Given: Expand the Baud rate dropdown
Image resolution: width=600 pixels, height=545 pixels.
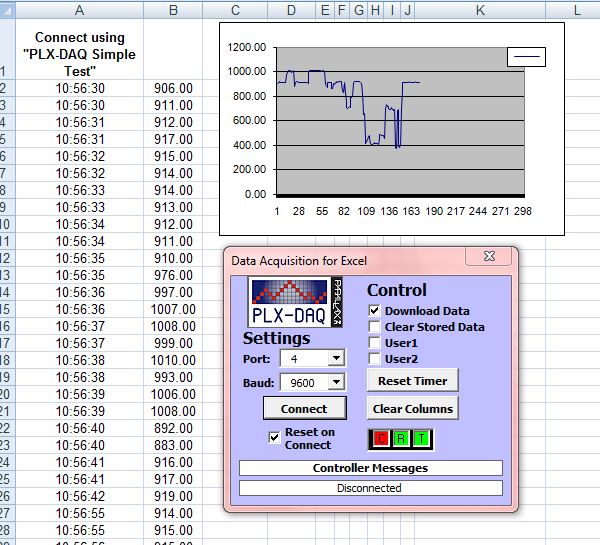Looking at the screenshot, I should coord(336,382).
